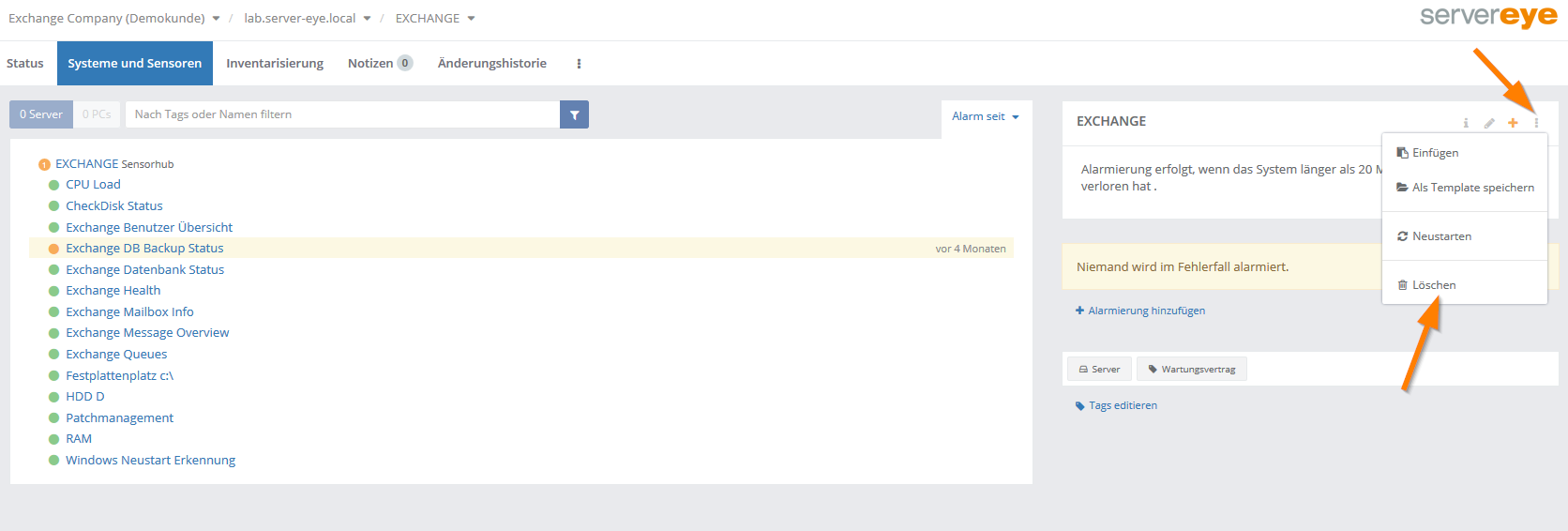Image resolution: width=1568 pixels, height=531 pixels.
Task: Open the three-dot menu in EXCHANGE panel header
Action: tap(1536, 123)
